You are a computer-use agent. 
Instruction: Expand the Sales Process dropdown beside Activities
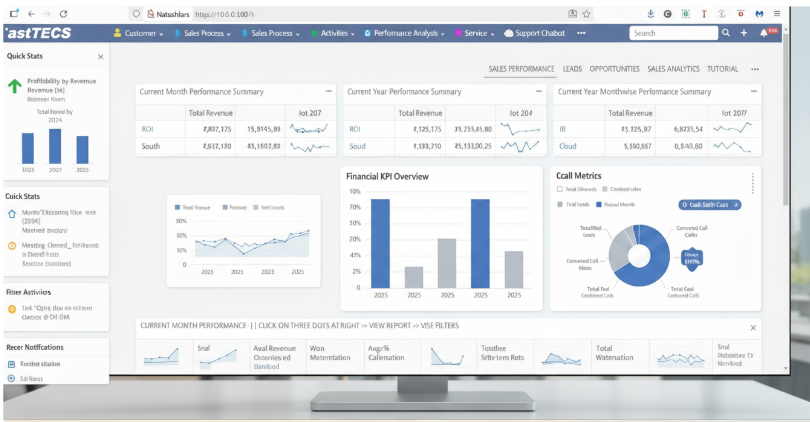click(271, 33)
